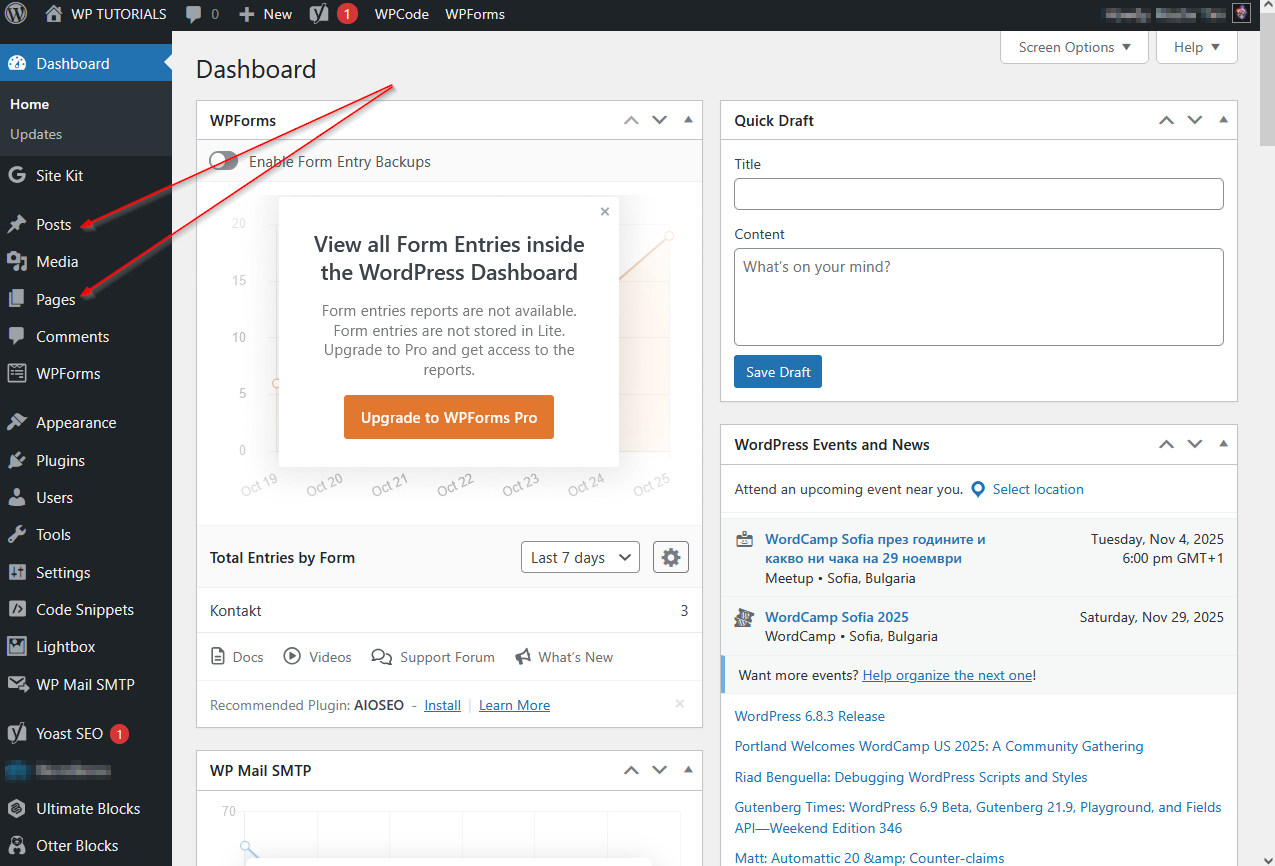Viewport: 1275px width, 866px height.
Task: Open Plugins in the sidebar menu
Action: 60,461
